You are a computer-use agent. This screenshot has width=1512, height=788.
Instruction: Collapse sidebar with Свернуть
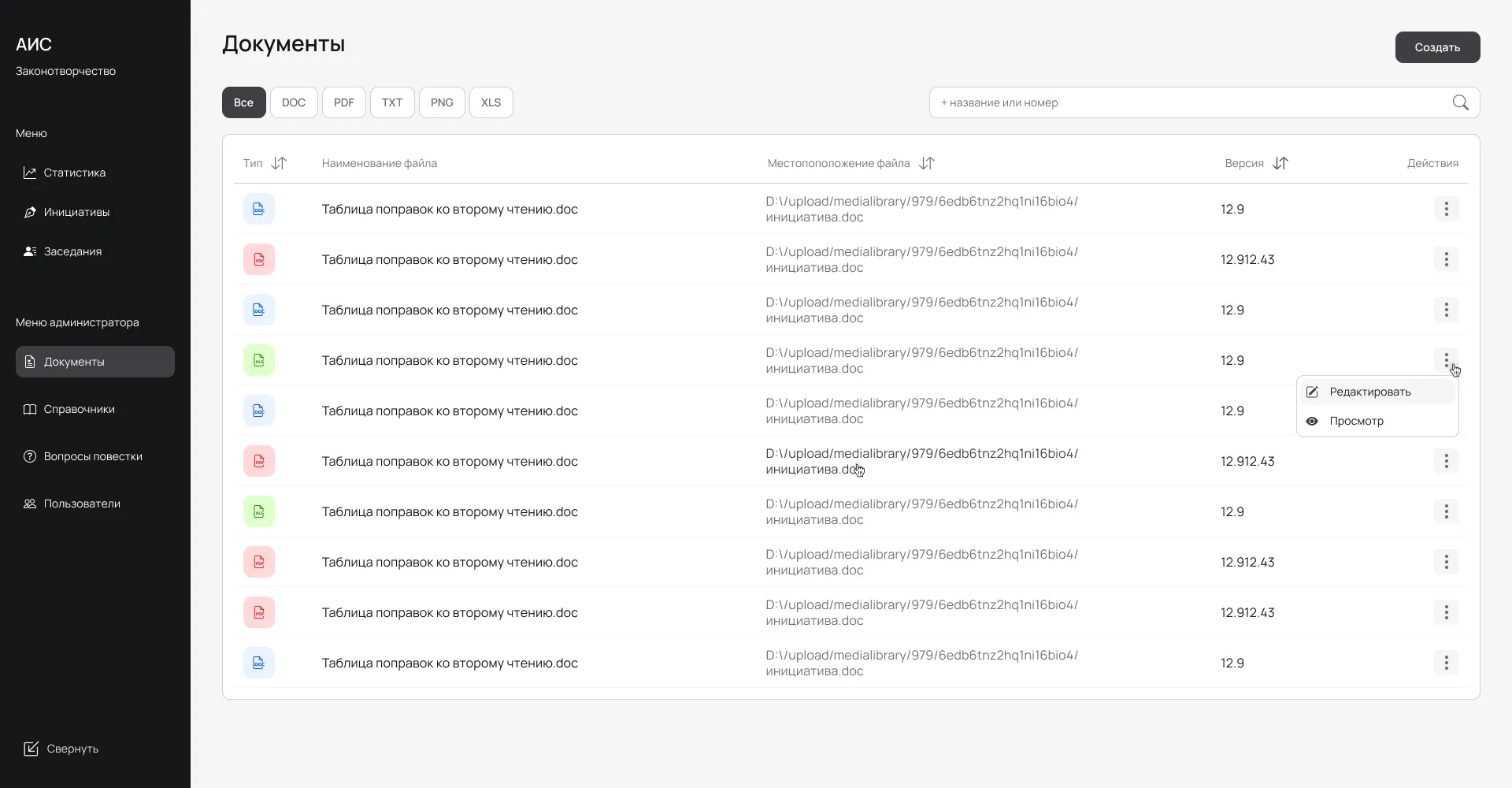coord(61,749)
